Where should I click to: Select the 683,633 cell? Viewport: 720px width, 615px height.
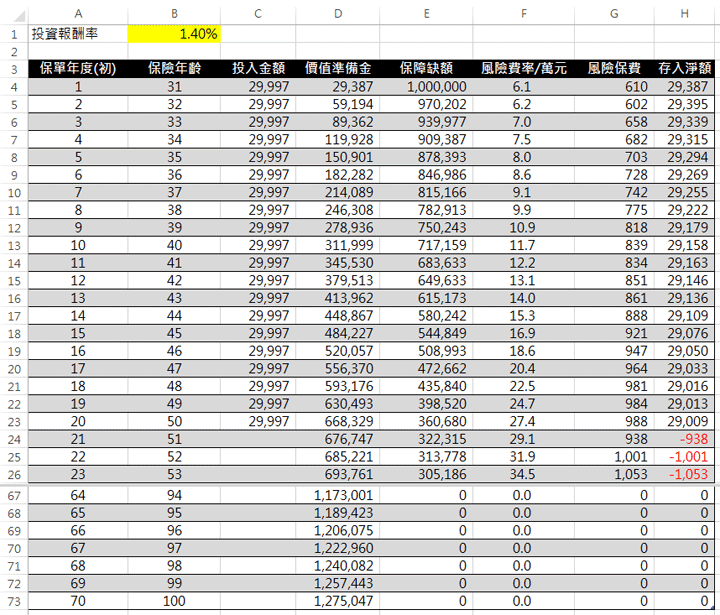[426, 263]
